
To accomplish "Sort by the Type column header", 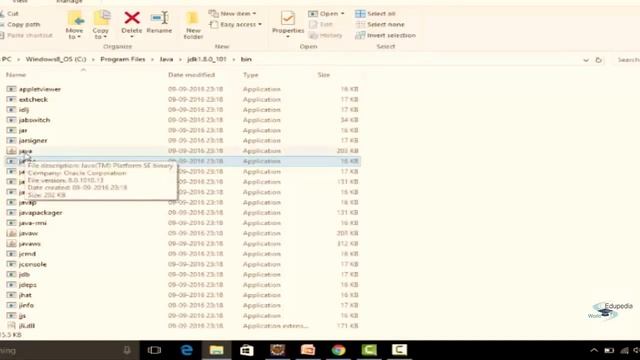I will 251,75.
